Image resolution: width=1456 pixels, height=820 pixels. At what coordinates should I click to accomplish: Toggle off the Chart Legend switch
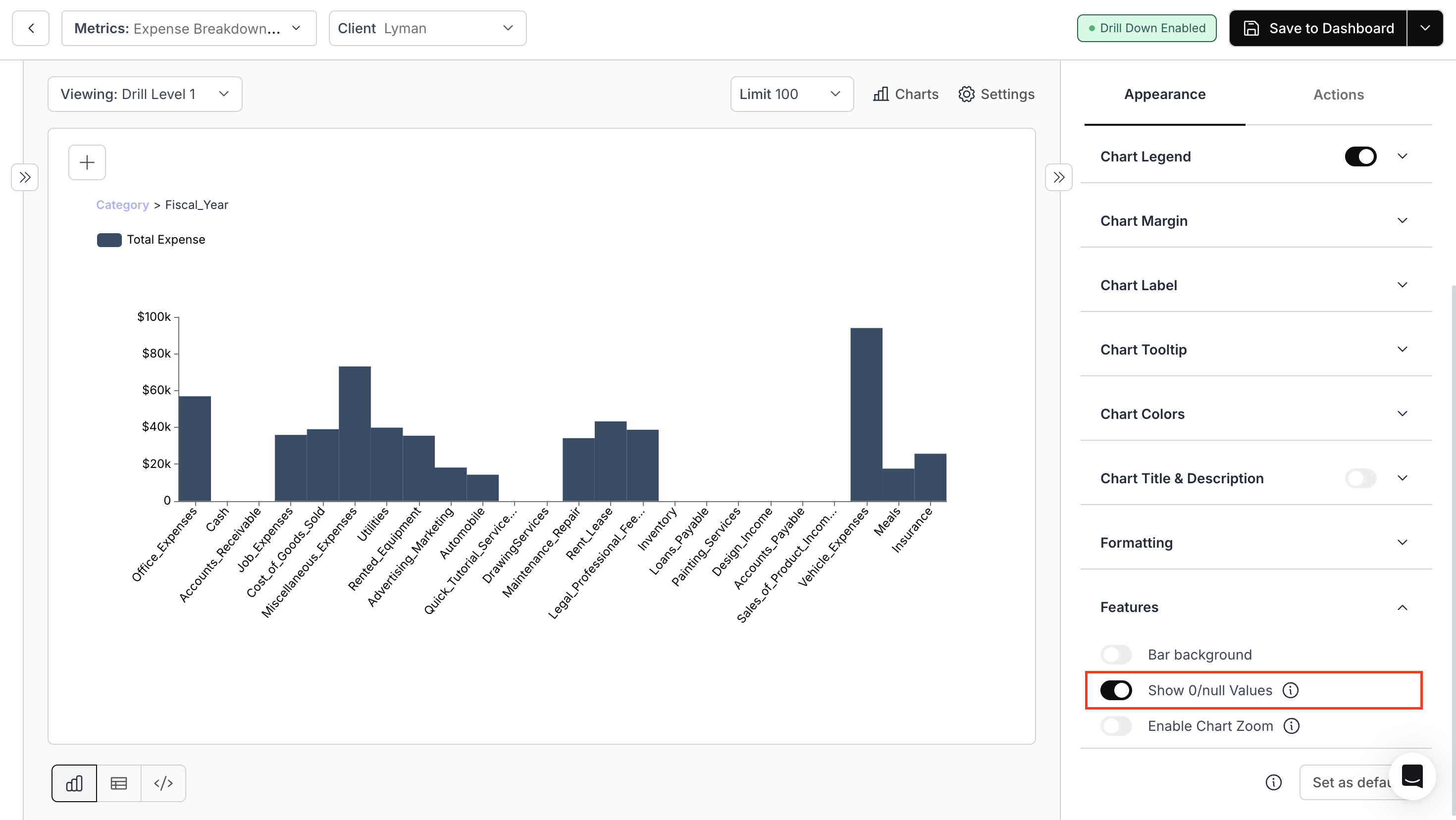click(1360, 156)
